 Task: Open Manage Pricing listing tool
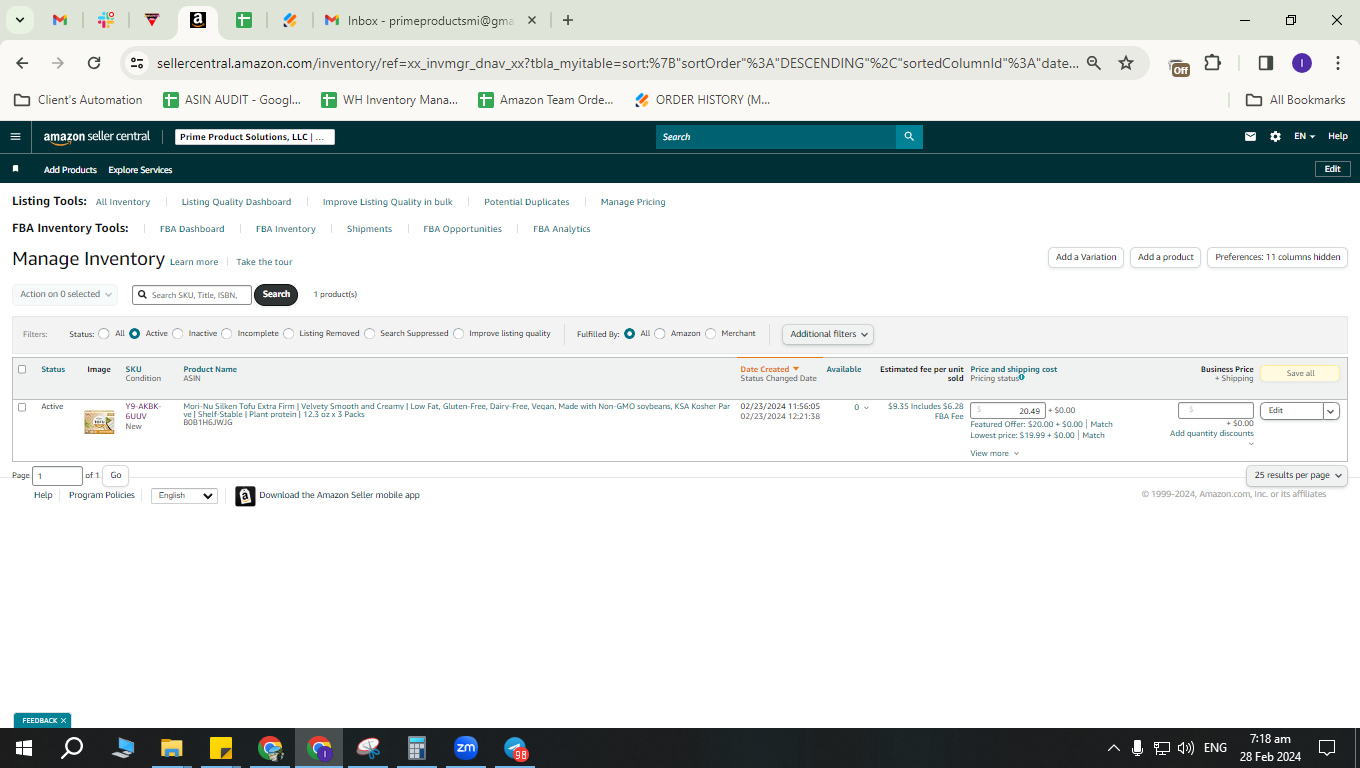pyautogui.click(x=633, y=202)
